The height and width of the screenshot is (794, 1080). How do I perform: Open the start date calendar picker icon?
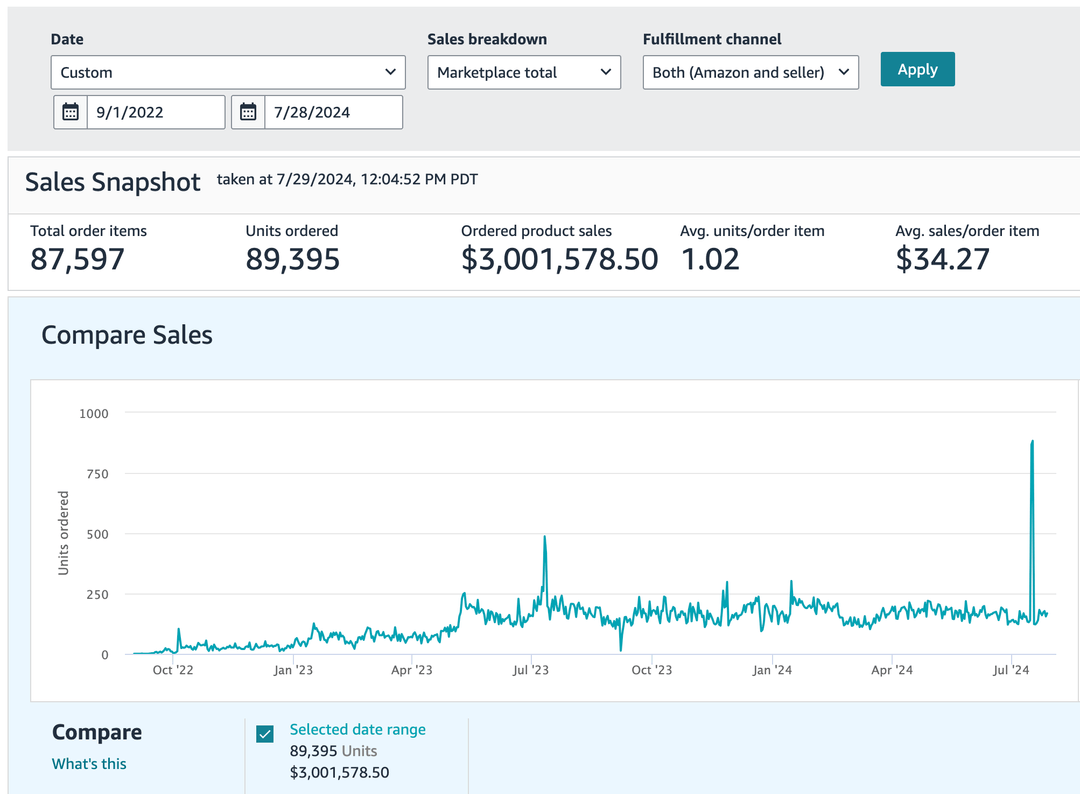coord(70,112)
